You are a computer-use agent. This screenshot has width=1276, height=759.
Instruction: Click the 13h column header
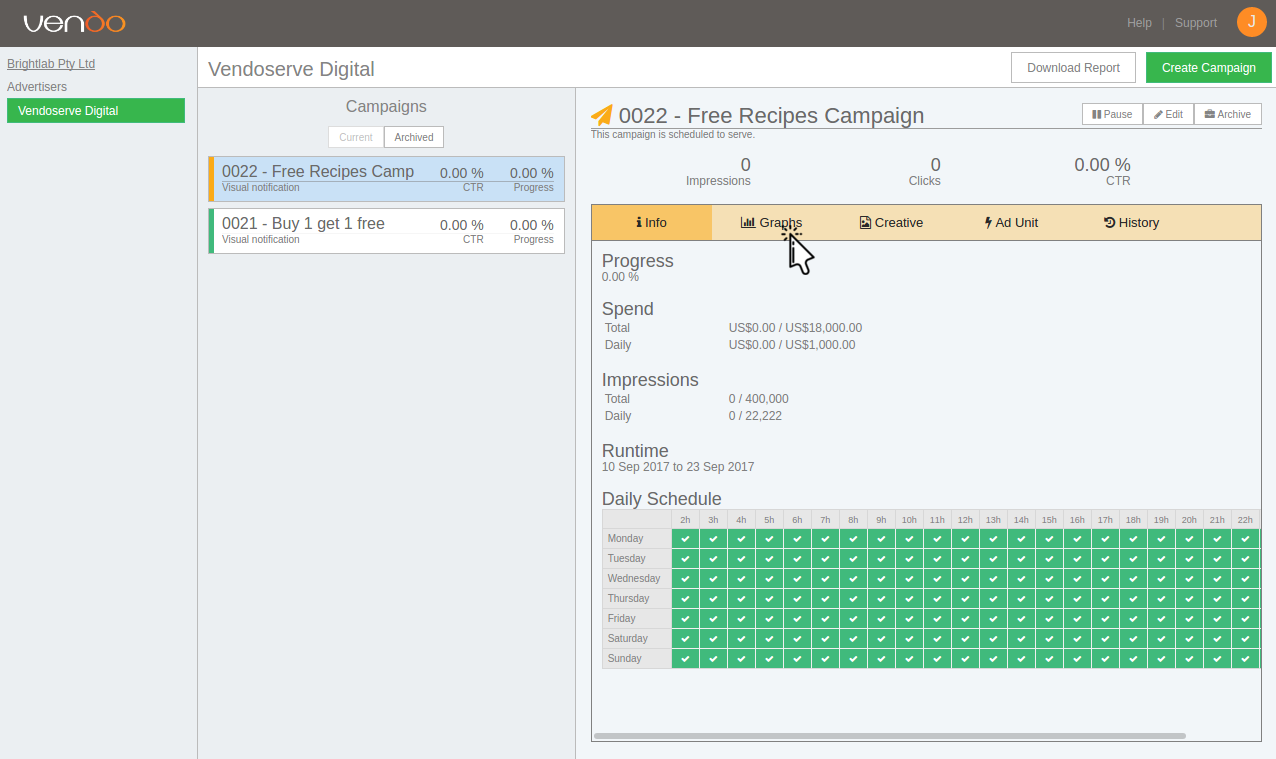click(993, 520)
